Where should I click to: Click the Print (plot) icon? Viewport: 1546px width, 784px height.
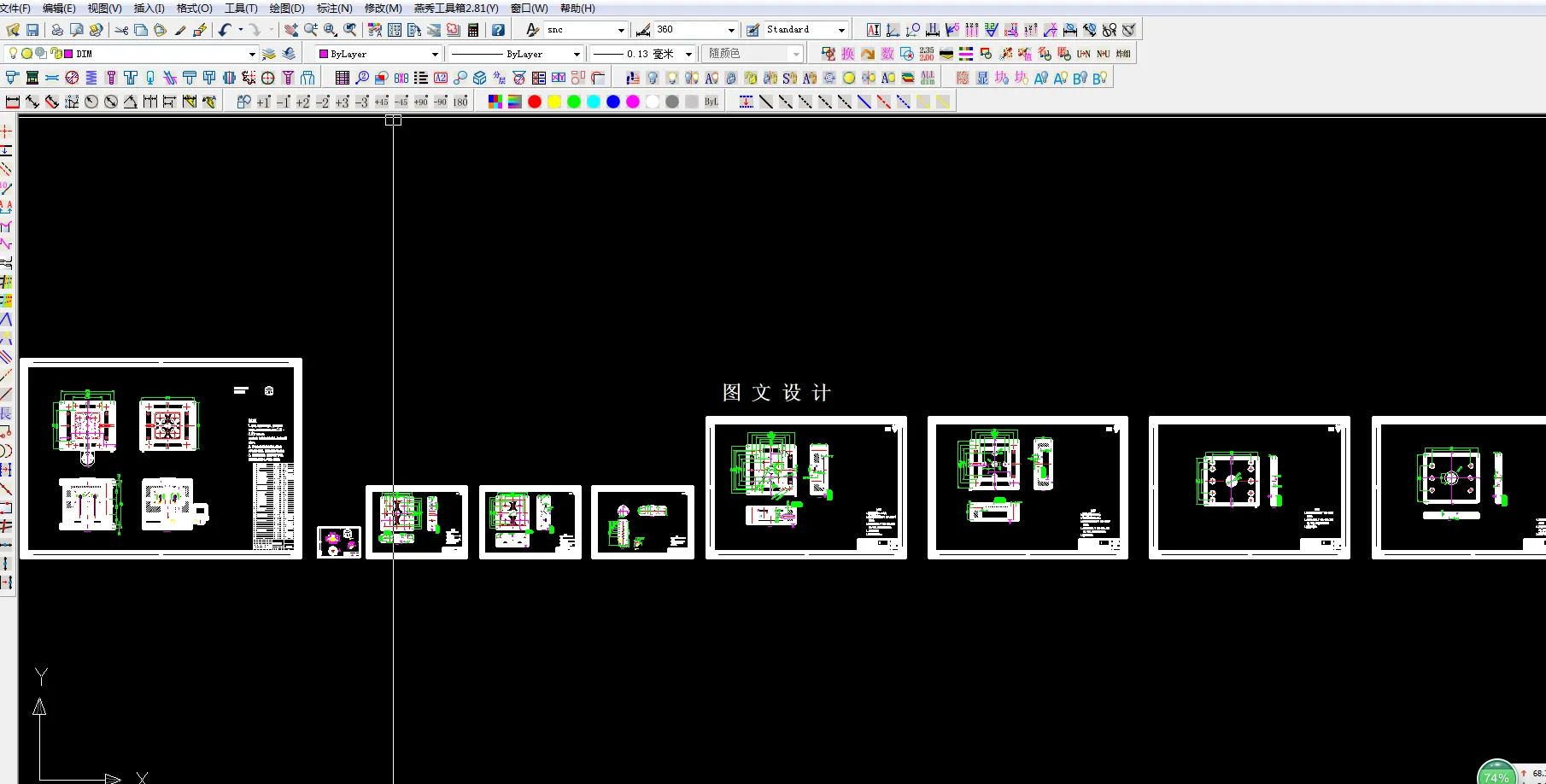57,30
